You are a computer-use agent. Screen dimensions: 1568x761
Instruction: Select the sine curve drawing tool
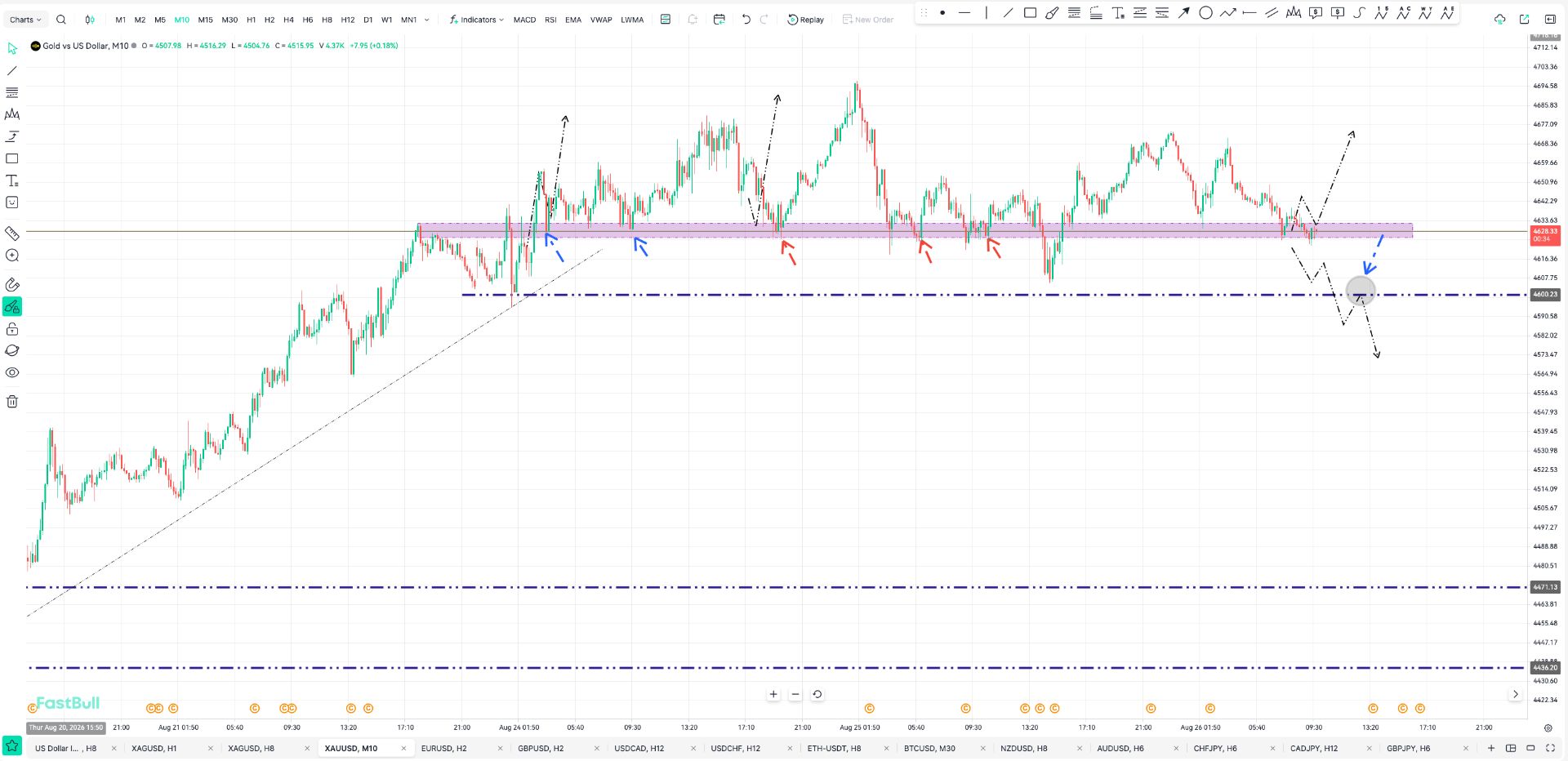coord(1359,13)
